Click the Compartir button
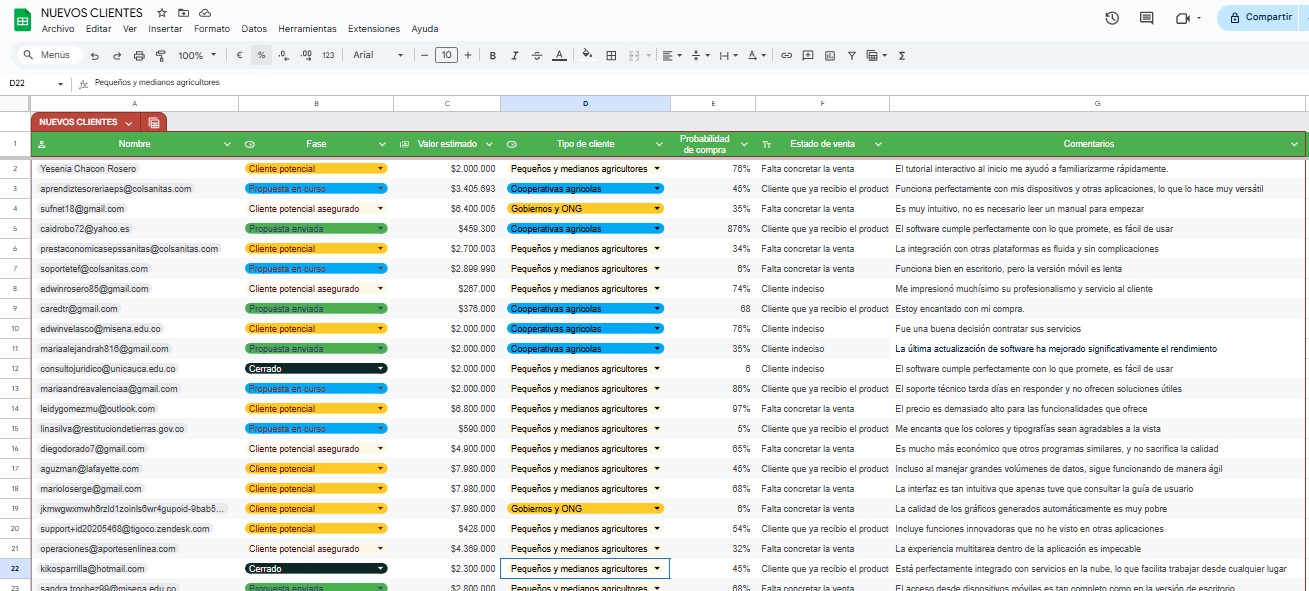 1260,17
